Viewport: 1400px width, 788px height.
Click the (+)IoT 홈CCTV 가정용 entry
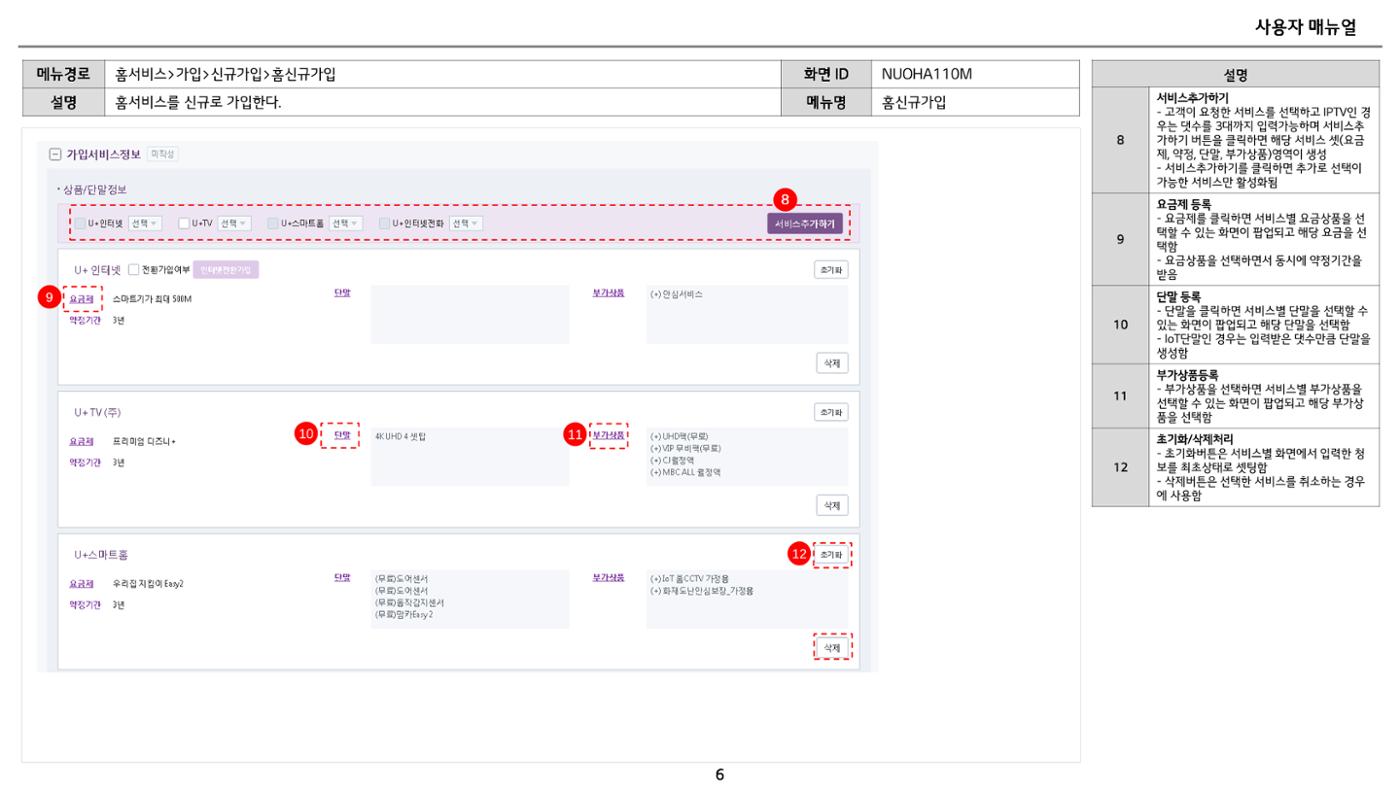click(690, 579)
